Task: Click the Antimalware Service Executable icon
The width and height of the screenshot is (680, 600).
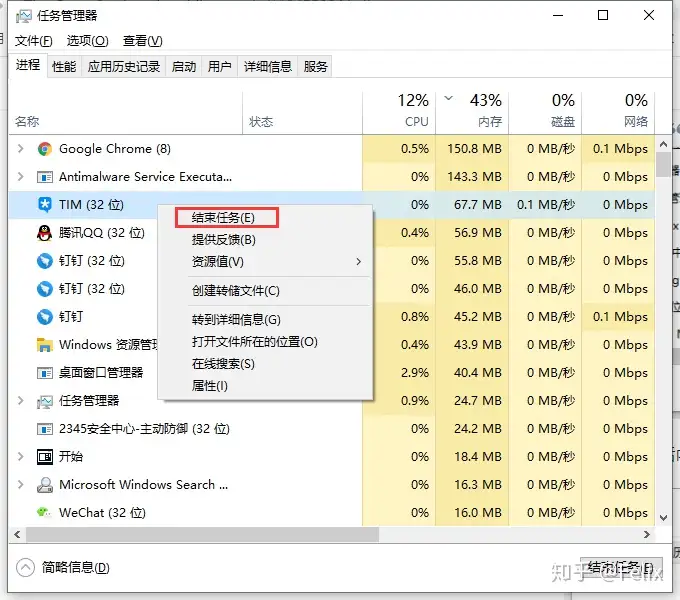Action: [45, 177]
